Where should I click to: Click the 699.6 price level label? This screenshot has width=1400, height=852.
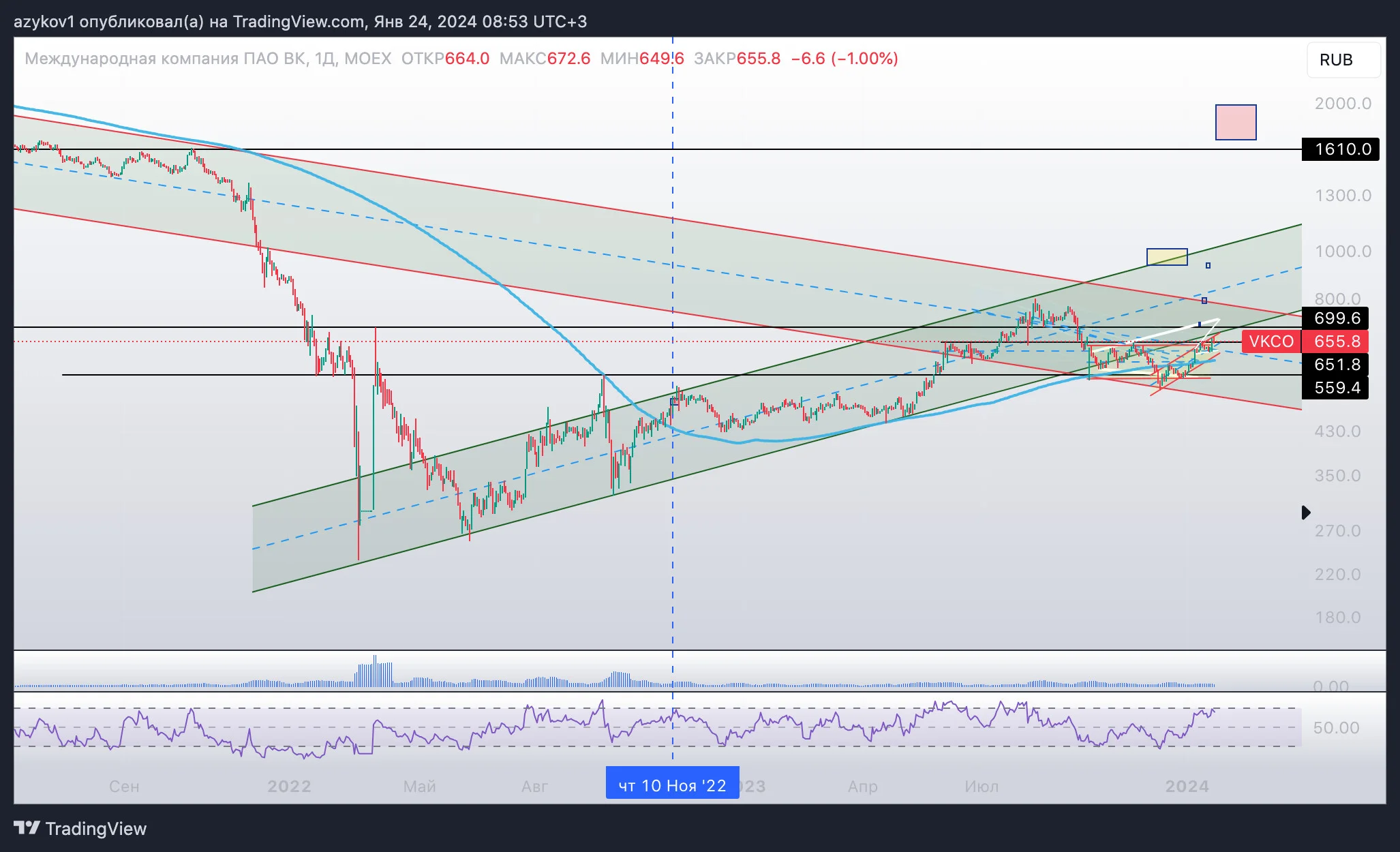coord(1335,318)
